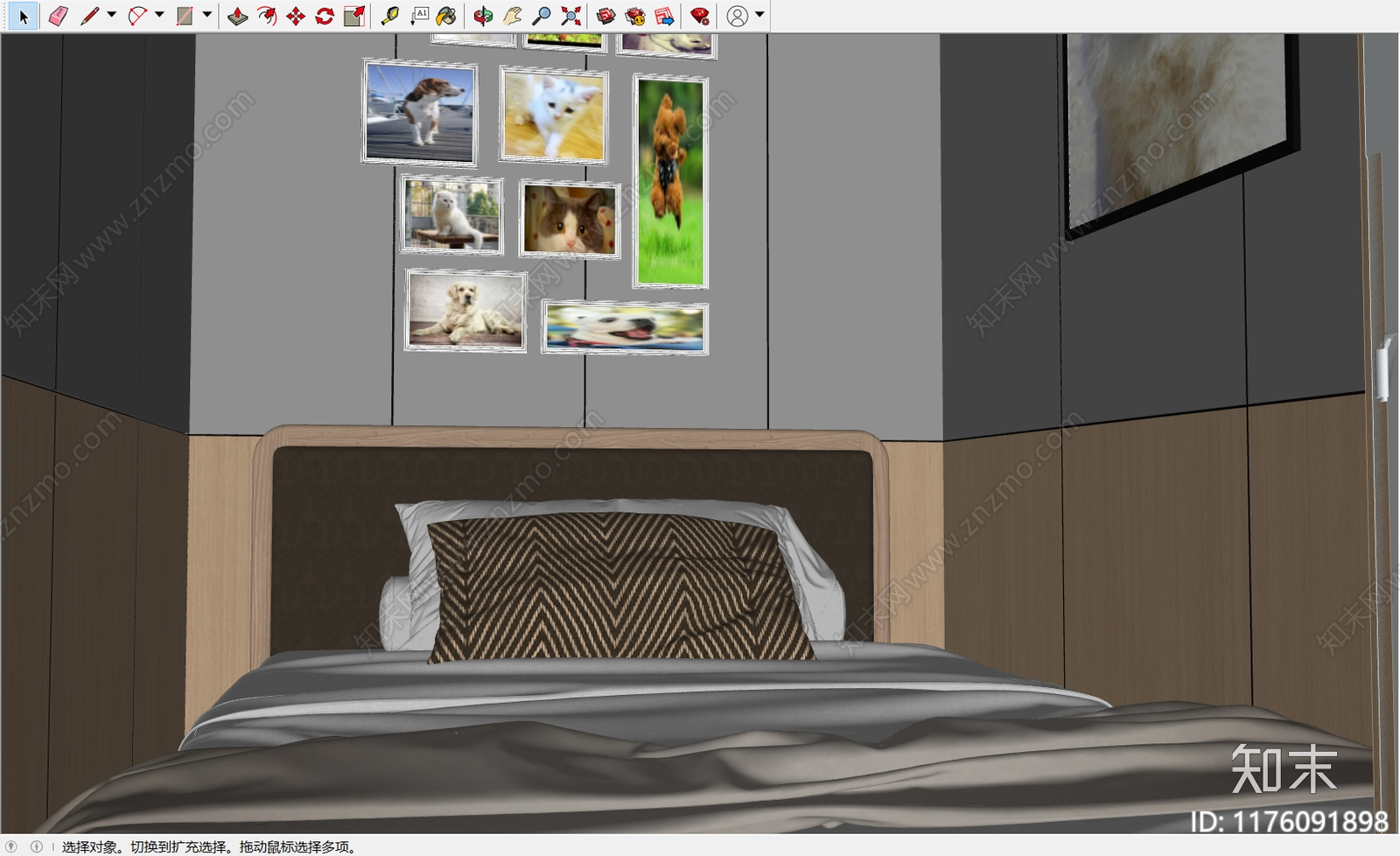Activate the Zoom magnifier tool
Image resolution: width=1400 pixels, height=856 pixels.
542,16
